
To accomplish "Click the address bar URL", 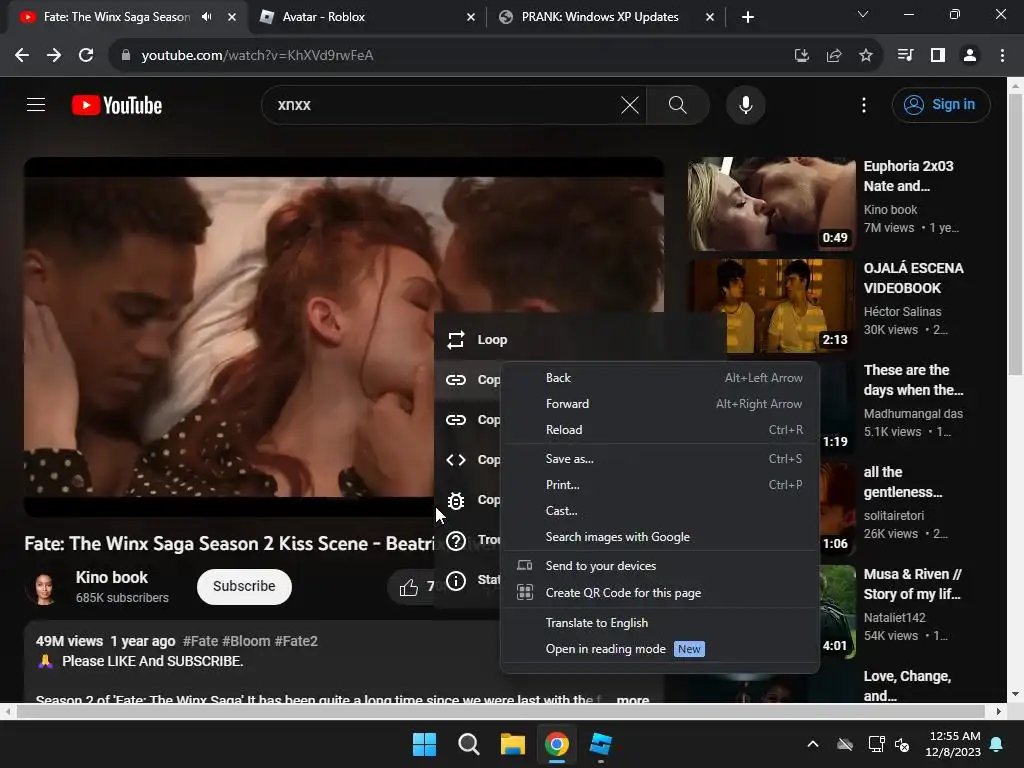I will (x=257, y=56).
